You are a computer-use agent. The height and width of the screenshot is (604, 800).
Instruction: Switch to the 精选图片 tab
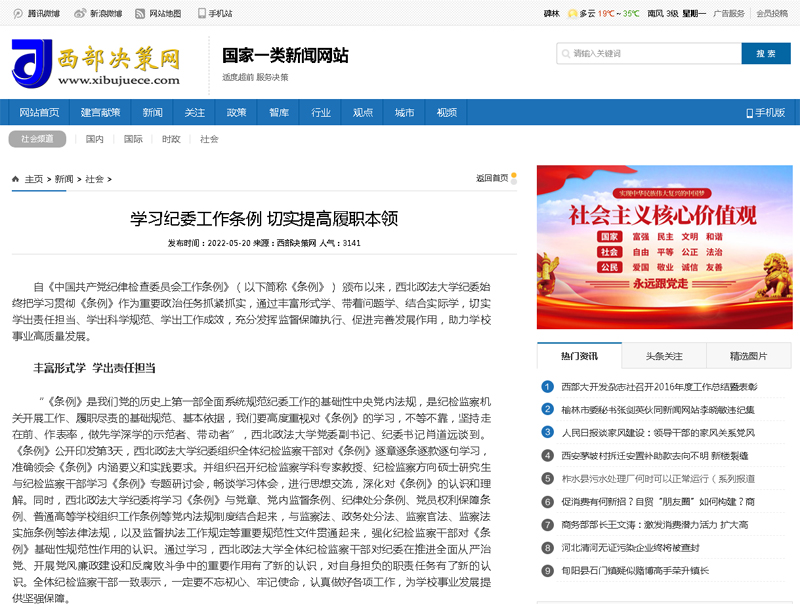(x=748, y=355)
